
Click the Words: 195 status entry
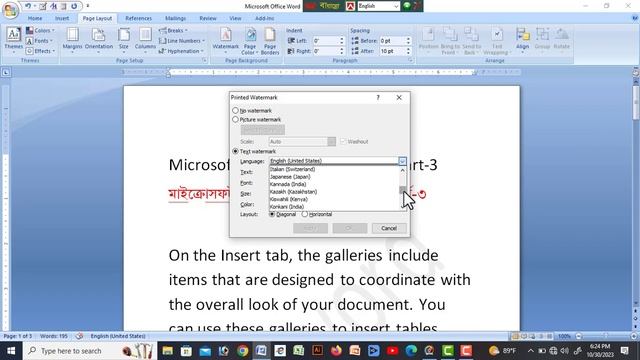tap(54, 336)
